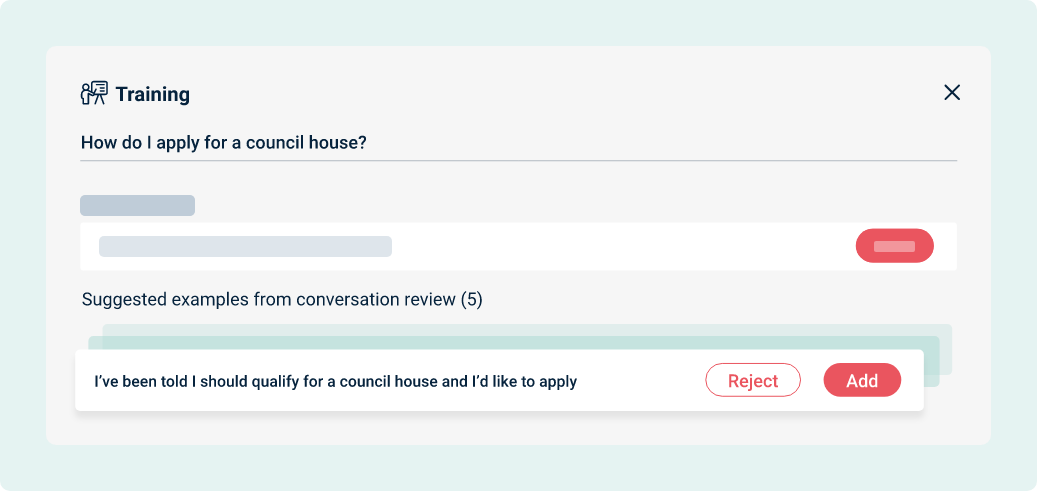Select the gray placeholder text bar
Image resolution: width=1037 pixels, height=491 pixels.
pos(245,246)
